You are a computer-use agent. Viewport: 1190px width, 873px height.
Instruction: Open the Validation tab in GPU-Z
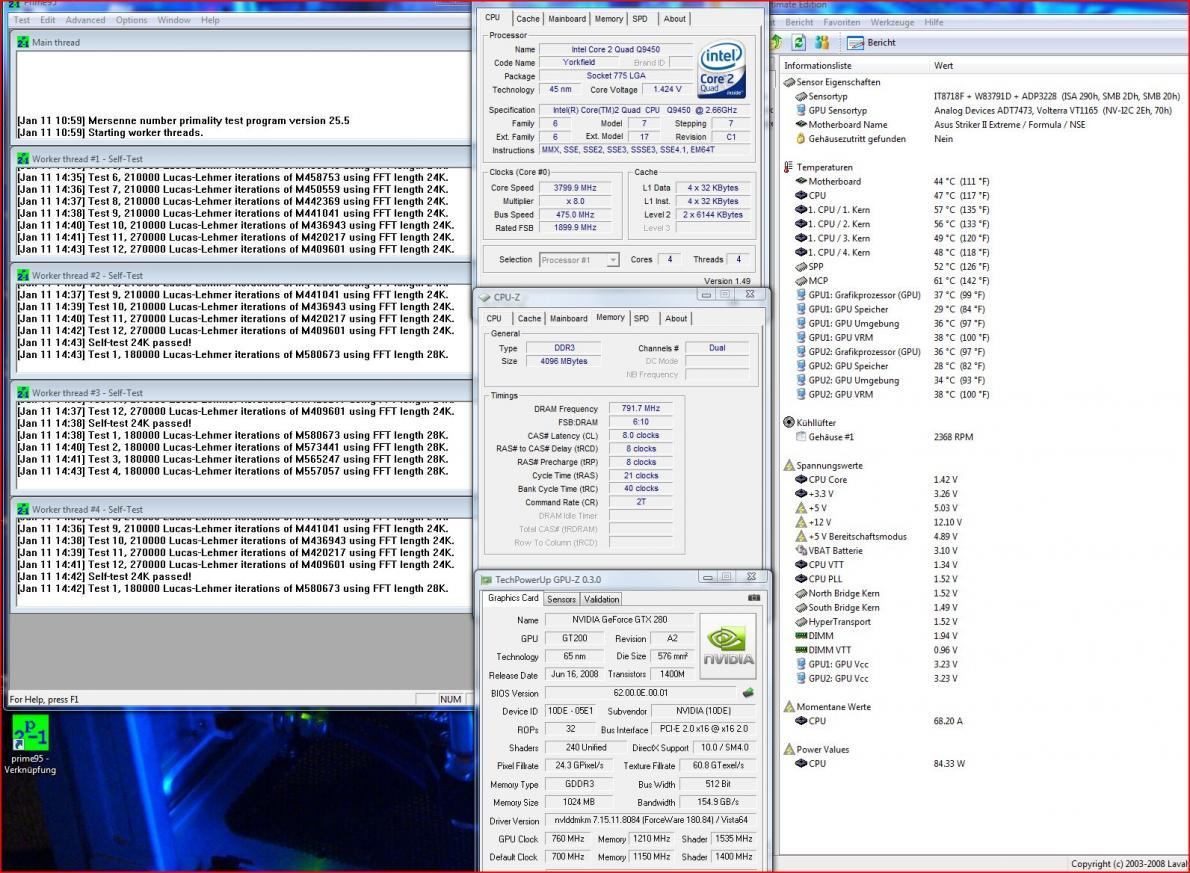602,600
